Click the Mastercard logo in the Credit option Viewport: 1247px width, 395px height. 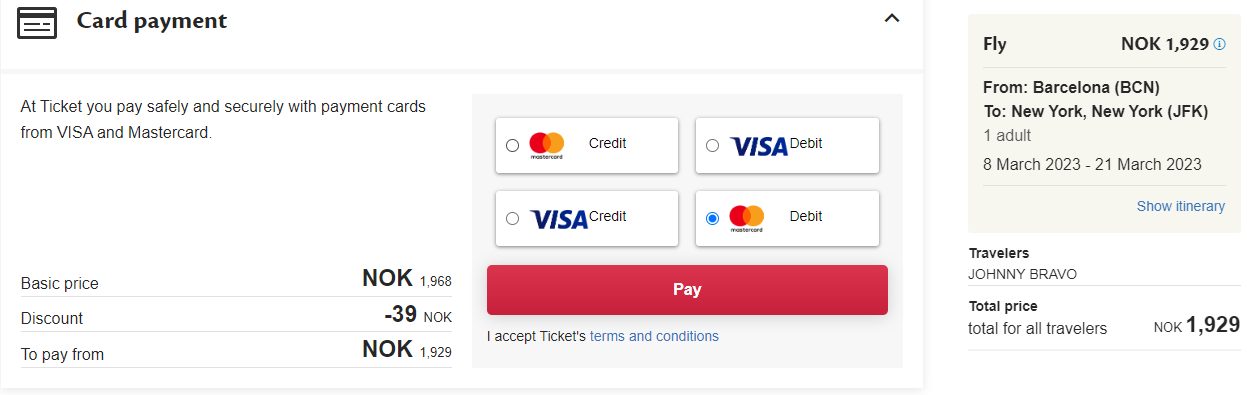point(547,146)
